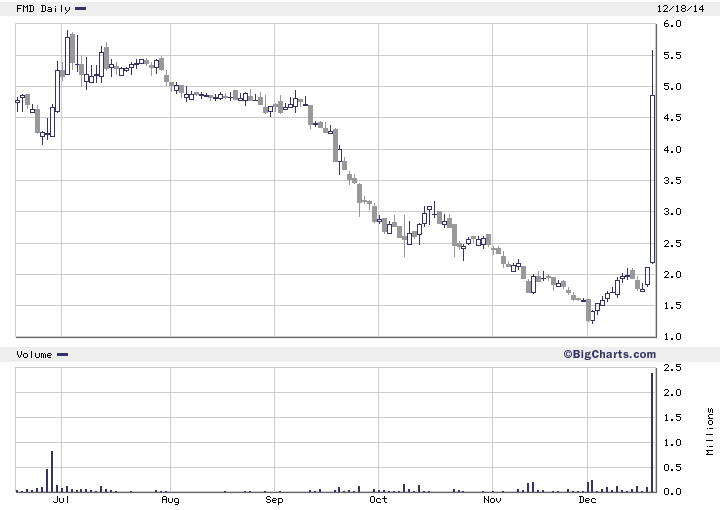Click the Oct month label on the axis
The image size is (720, 510).
pyautogui.click(x=378, y=499)
